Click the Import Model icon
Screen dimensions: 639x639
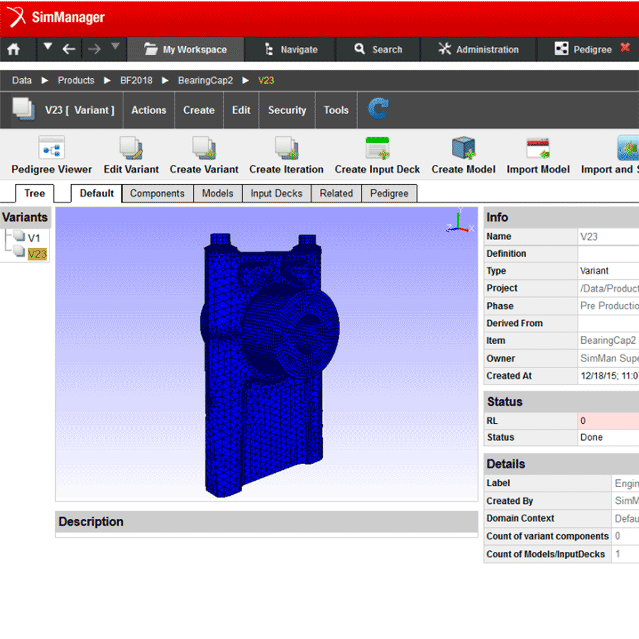pos(538,148)
